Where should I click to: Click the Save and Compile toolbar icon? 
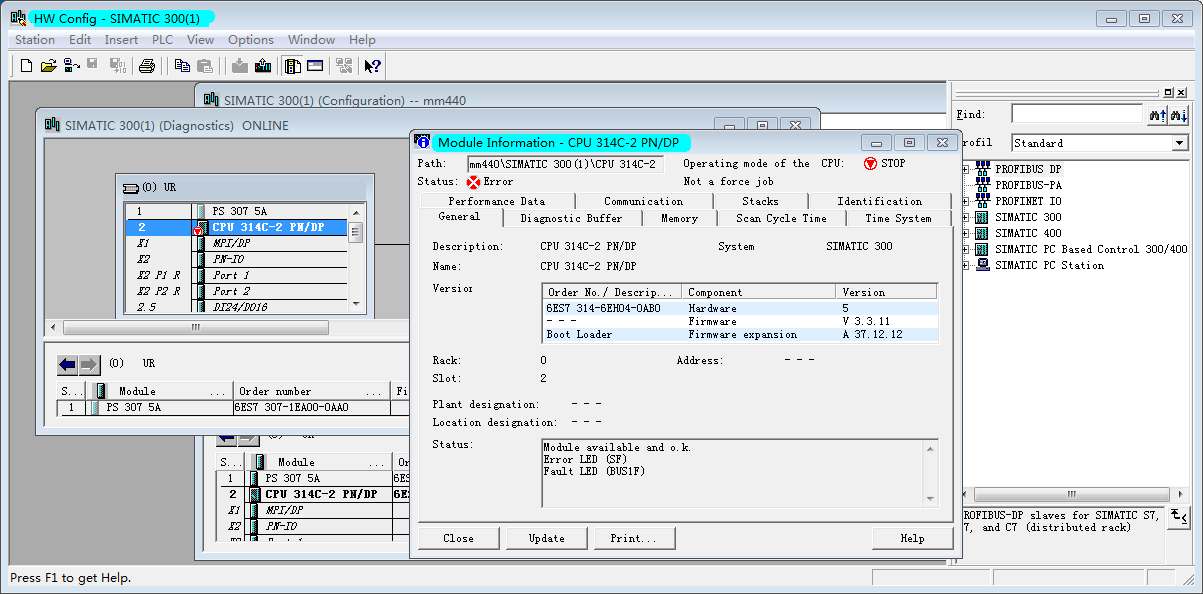(x=117, y=66)
